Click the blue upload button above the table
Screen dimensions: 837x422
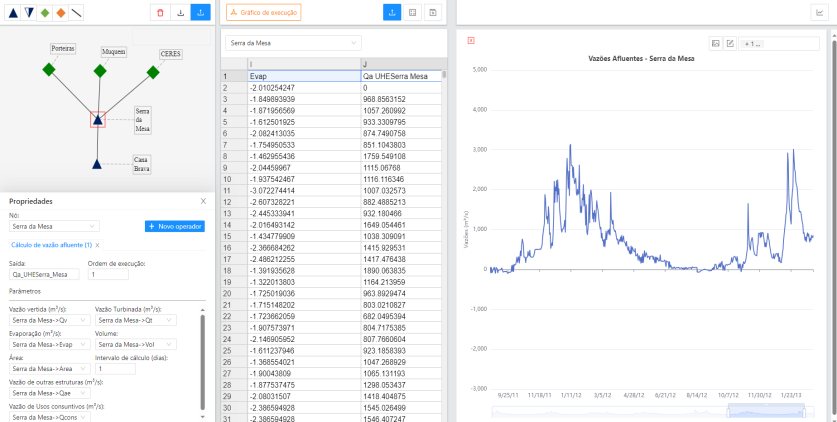click(x=392, y=12)
